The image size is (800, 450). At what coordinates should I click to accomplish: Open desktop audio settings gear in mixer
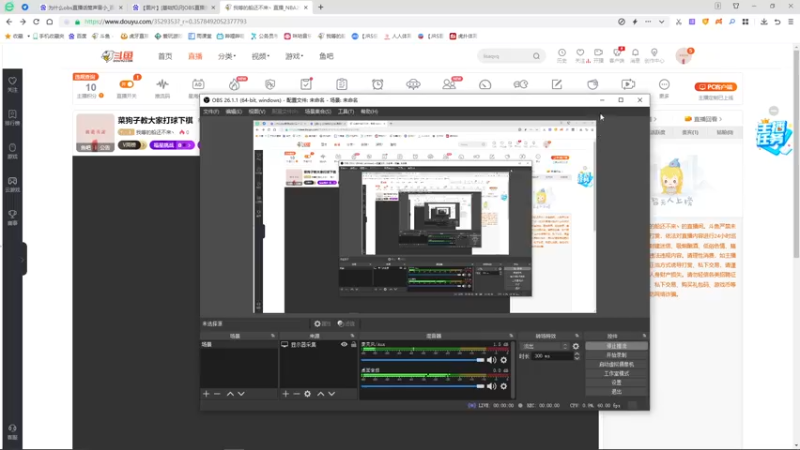click(x=504, y=386)
